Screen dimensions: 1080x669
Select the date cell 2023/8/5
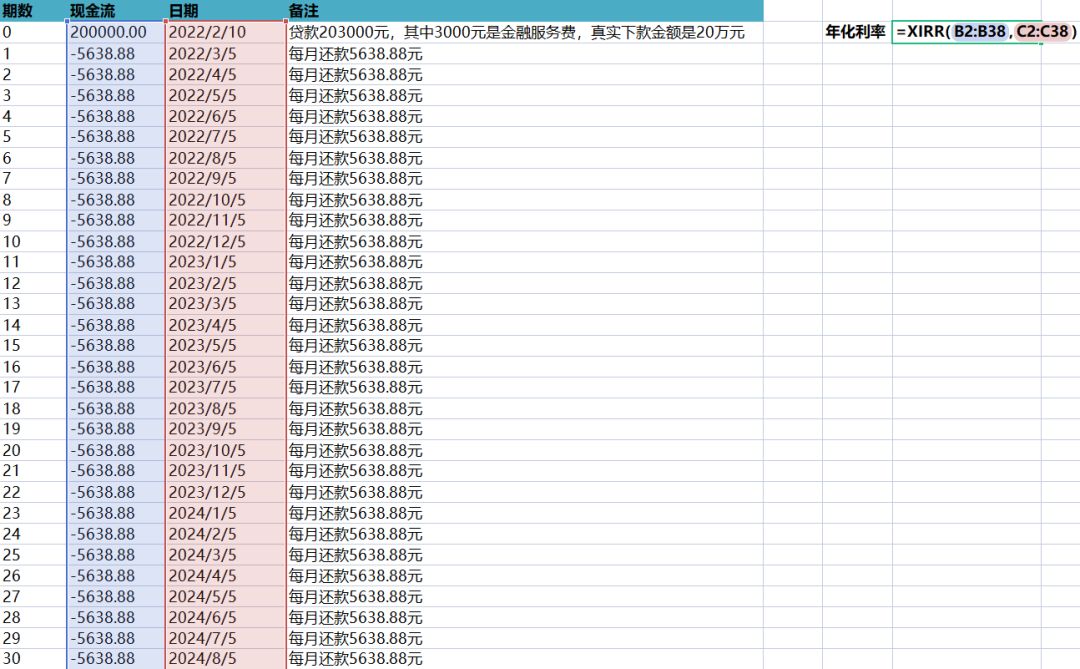point(226,409)
